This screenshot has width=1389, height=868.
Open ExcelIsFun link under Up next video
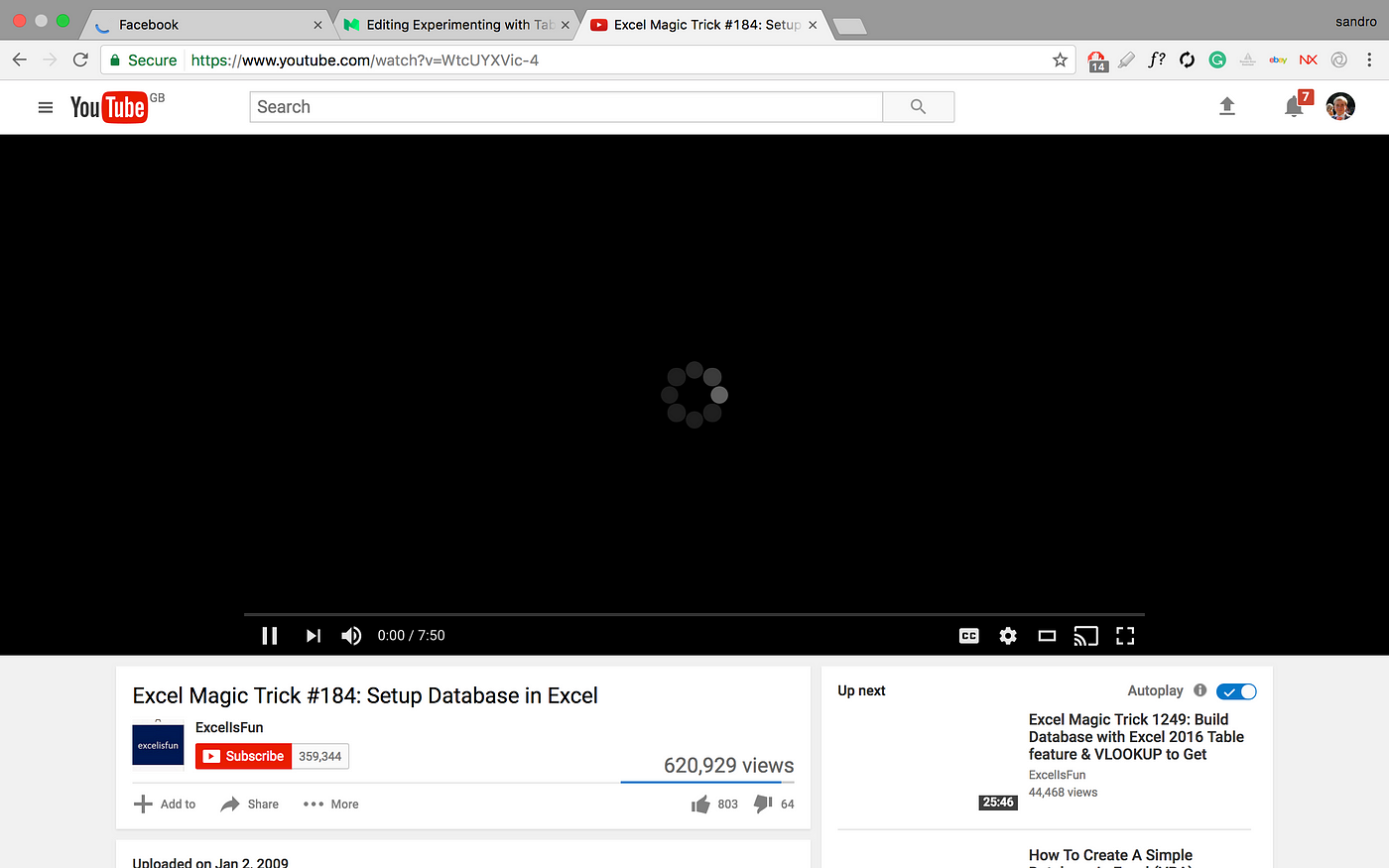tap(1057, 775)
